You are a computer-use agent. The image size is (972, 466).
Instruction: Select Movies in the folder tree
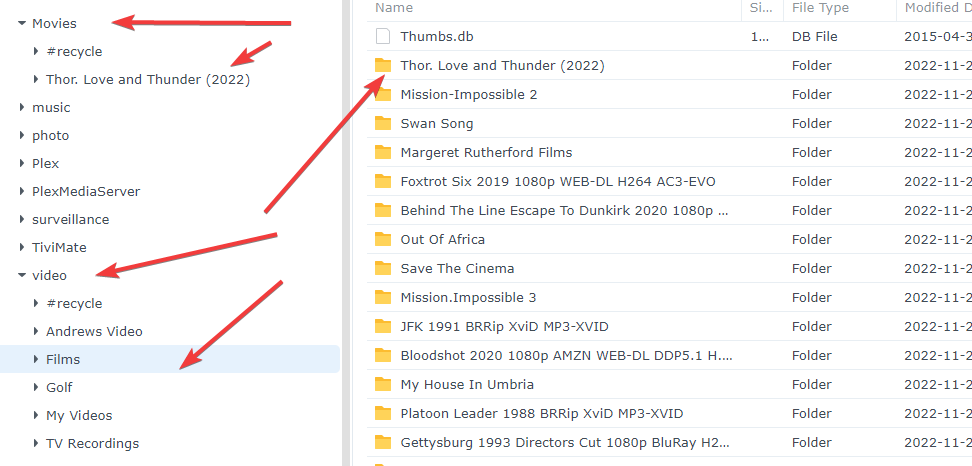(x=55, y=24)
